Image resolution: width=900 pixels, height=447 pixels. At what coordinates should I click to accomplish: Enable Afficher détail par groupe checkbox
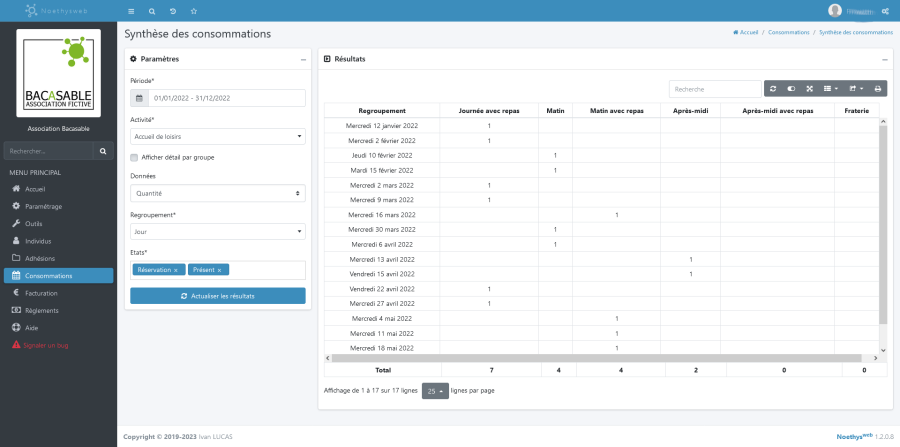point(135,157)
